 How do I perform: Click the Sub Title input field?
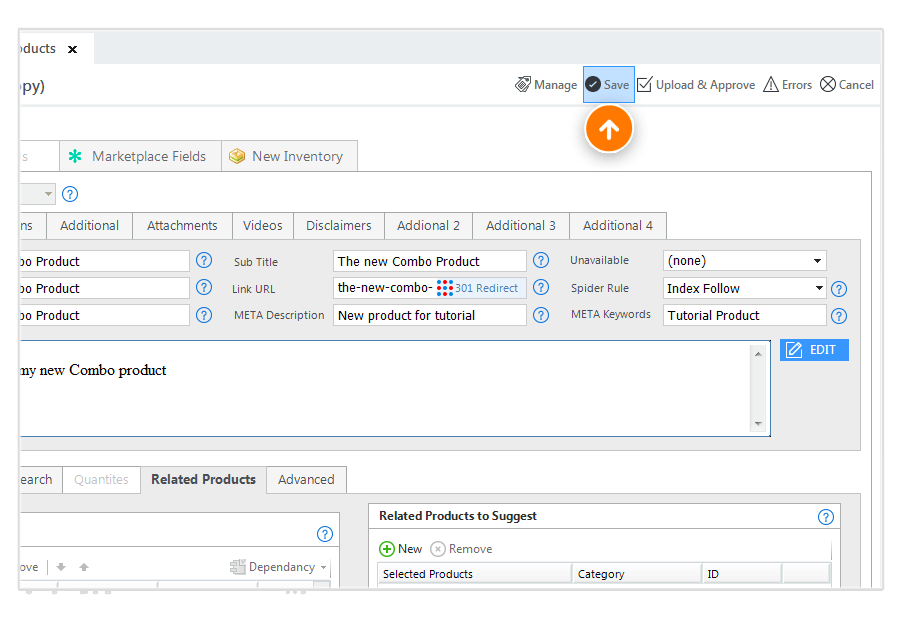429,261
